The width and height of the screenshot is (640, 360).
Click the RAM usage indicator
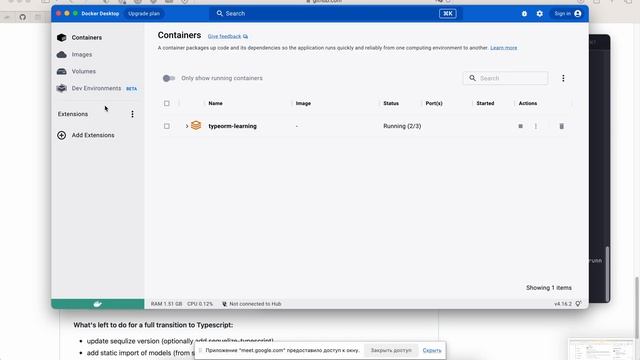coord(167,304)
